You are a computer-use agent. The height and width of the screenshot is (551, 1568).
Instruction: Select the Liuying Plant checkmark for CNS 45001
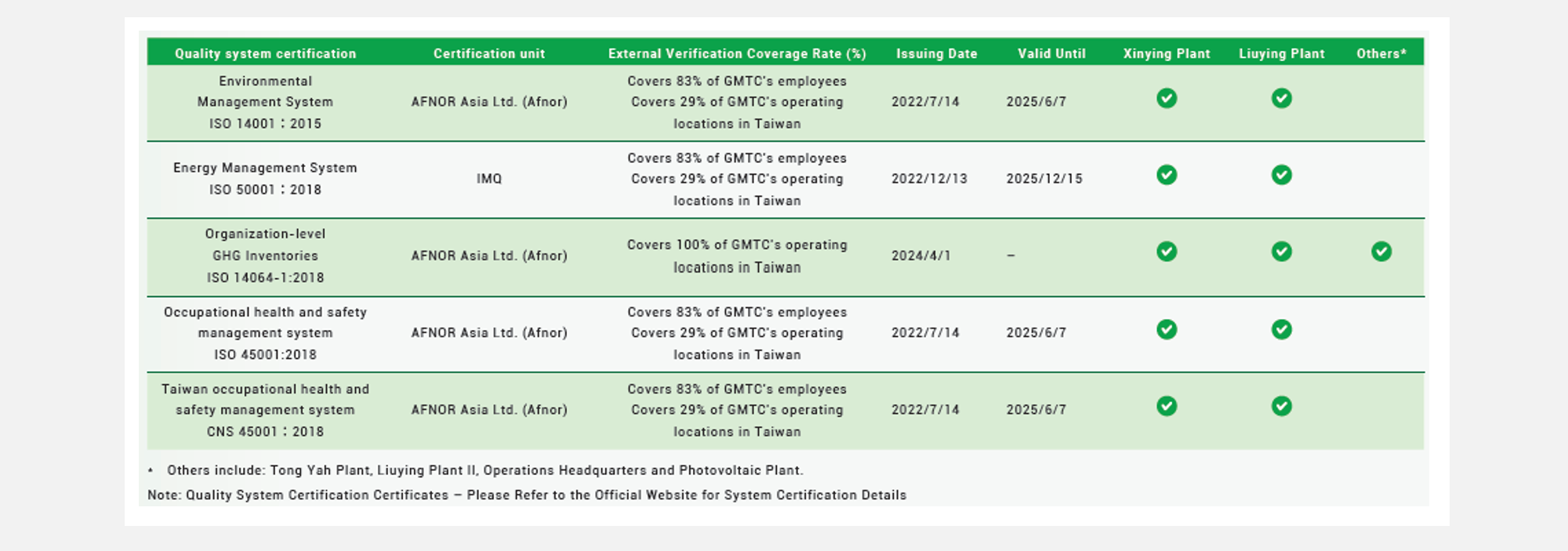click(1282, 406)
